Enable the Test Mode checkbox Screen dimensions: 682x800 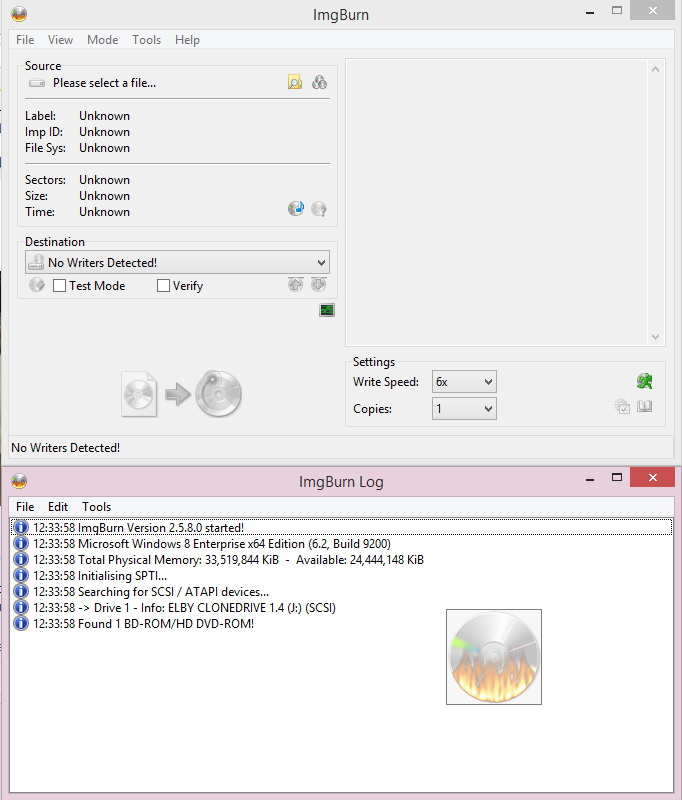[59, 285]
